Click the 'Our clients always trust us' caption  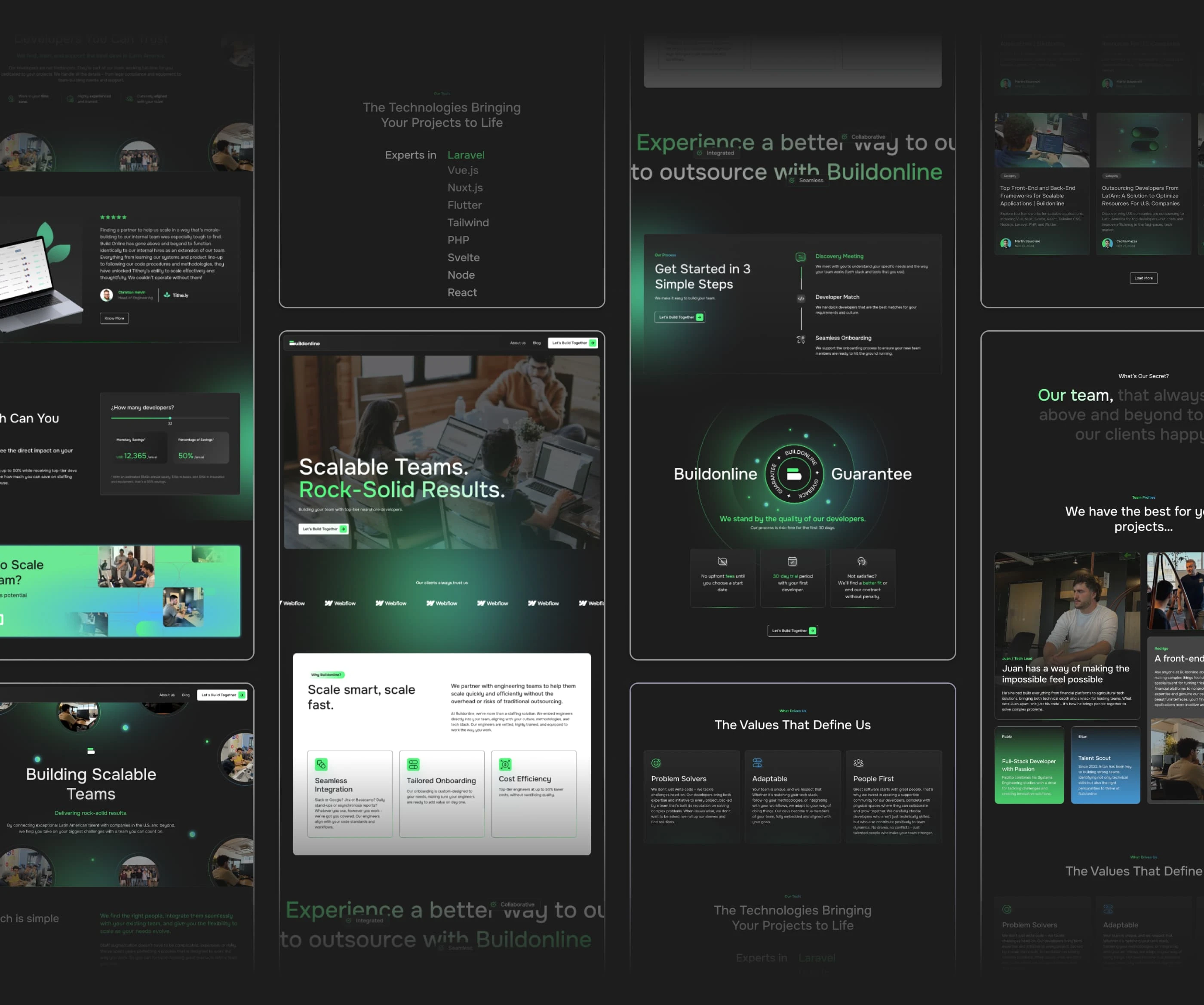click(442, 582)
